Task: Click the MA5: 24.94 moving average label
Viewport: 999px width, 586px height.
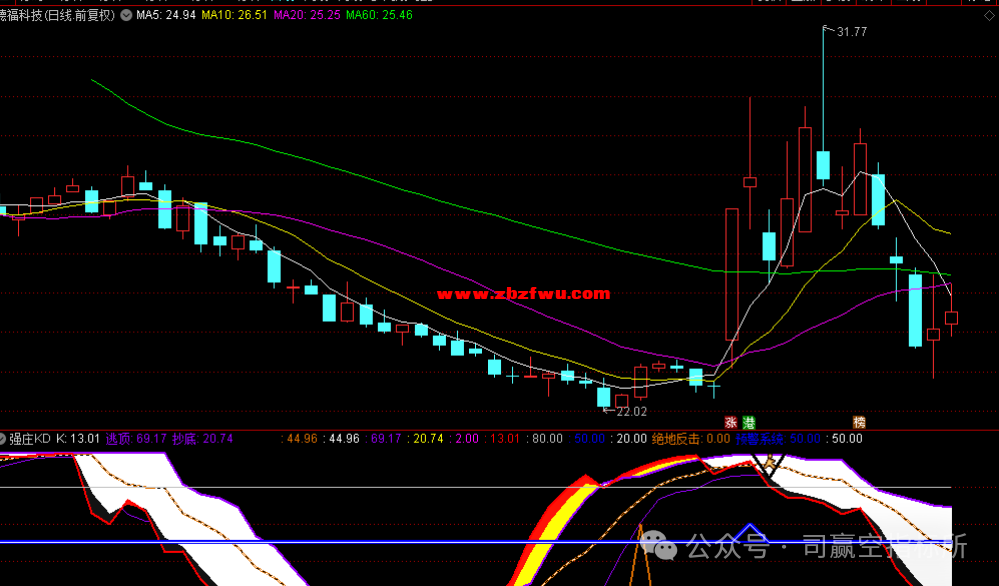Action: [166, 15]
